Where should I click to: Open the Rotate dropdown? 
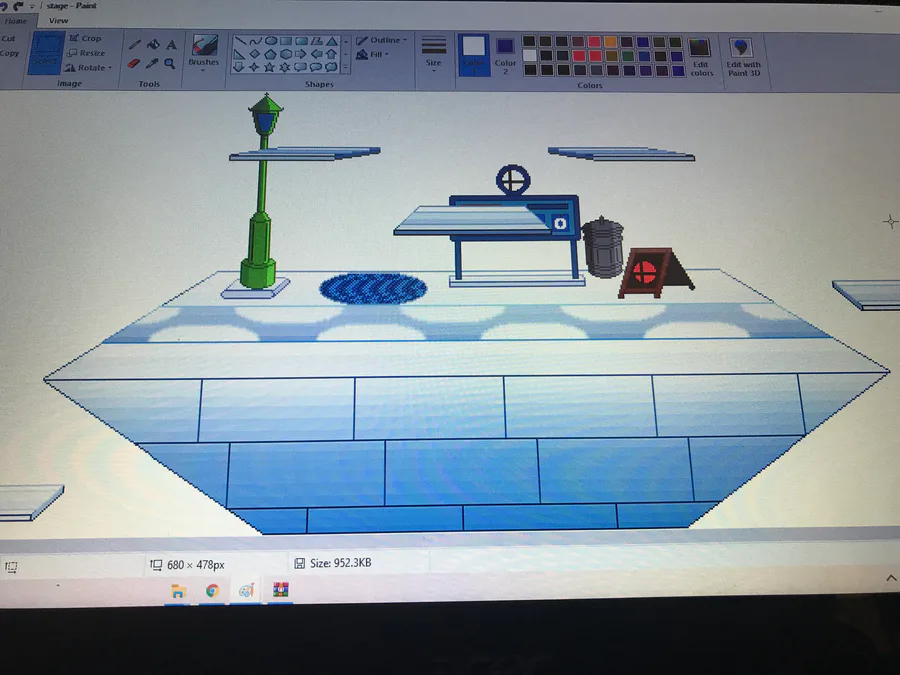88,68
